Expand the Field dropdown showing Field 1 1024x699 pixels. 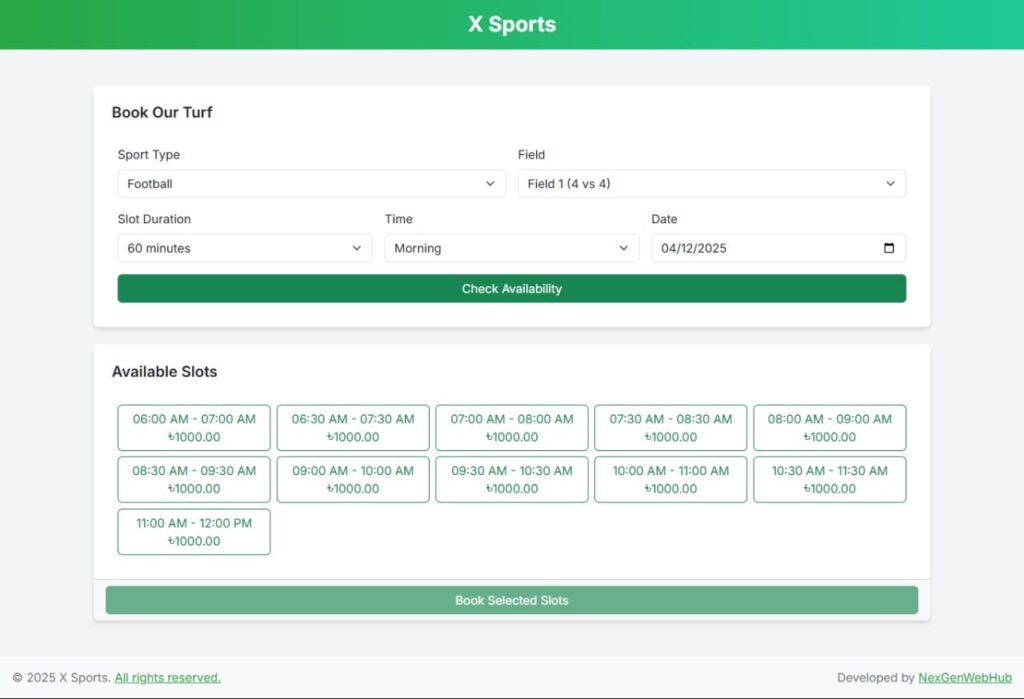click(x=711, y=184)
